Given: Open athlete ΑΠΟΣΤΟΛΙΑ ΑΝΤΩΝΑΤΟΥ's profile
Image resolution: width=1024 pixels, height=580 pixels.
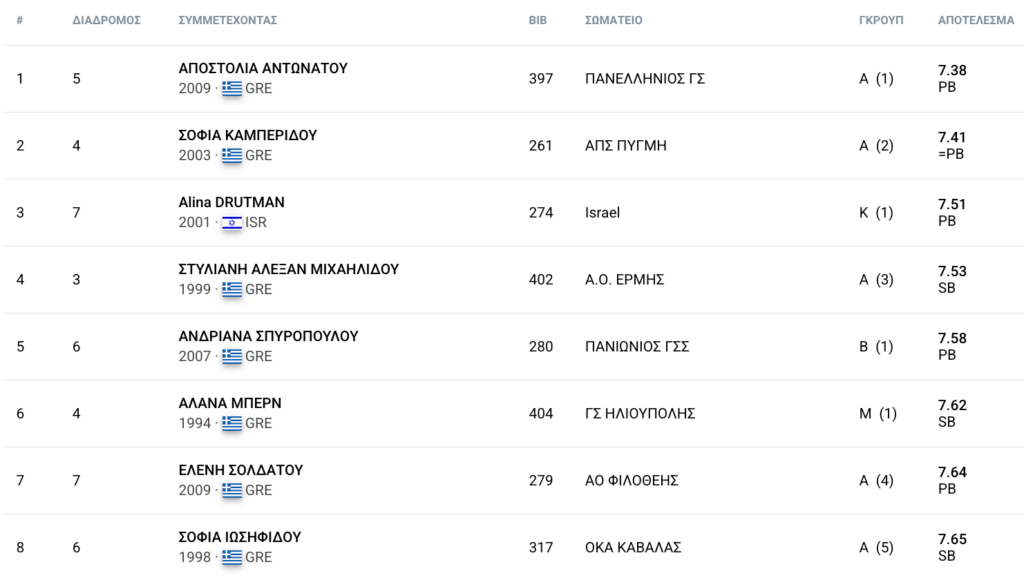Looking at the screenshot, I should (x=263, y=69).
